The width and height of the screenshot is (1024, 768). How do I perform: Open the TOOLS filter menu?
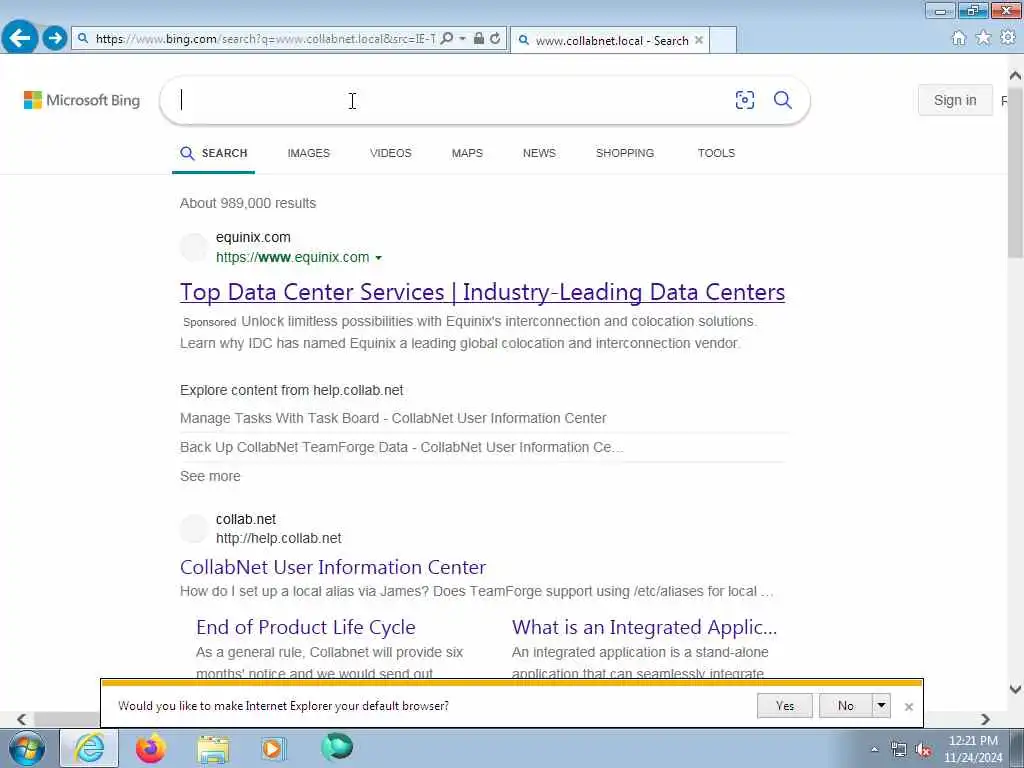point(716,153)
